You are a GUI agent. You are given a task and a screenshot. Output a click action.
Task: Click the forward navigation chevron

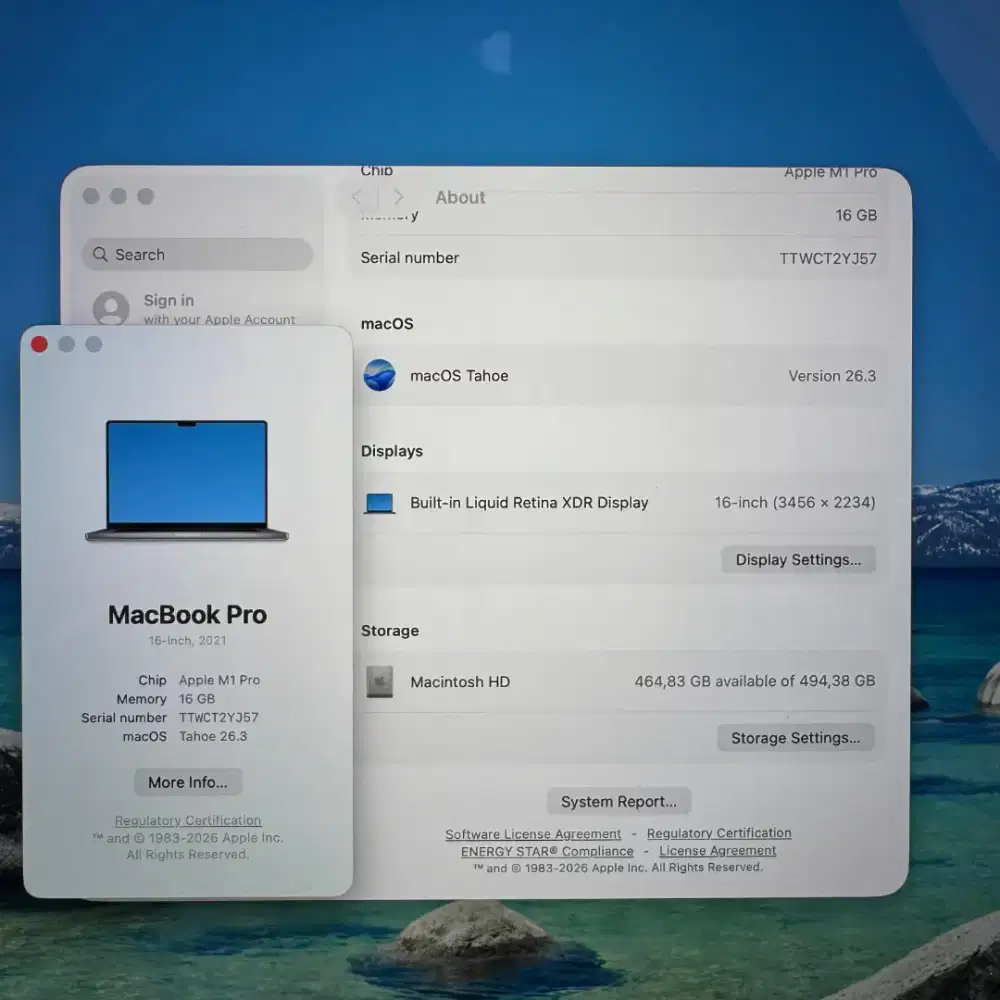click(398, 197)
